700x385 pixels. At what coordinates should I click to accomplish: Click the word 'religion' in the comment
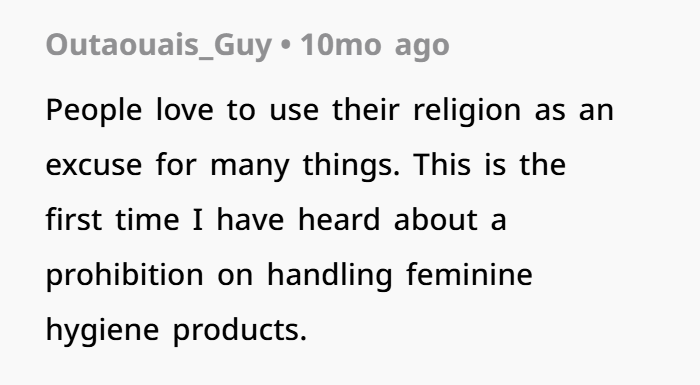pyautogui.click(x=467, y=110)
